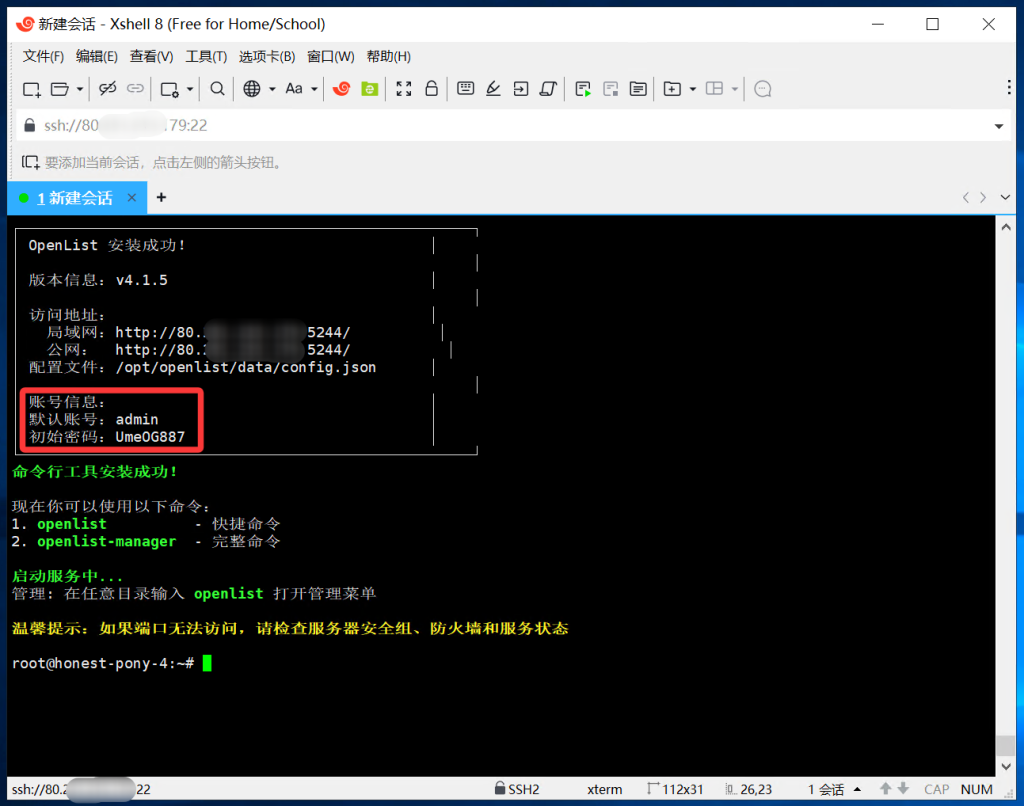Select the Find/search magnifier icon

(216, 89)
